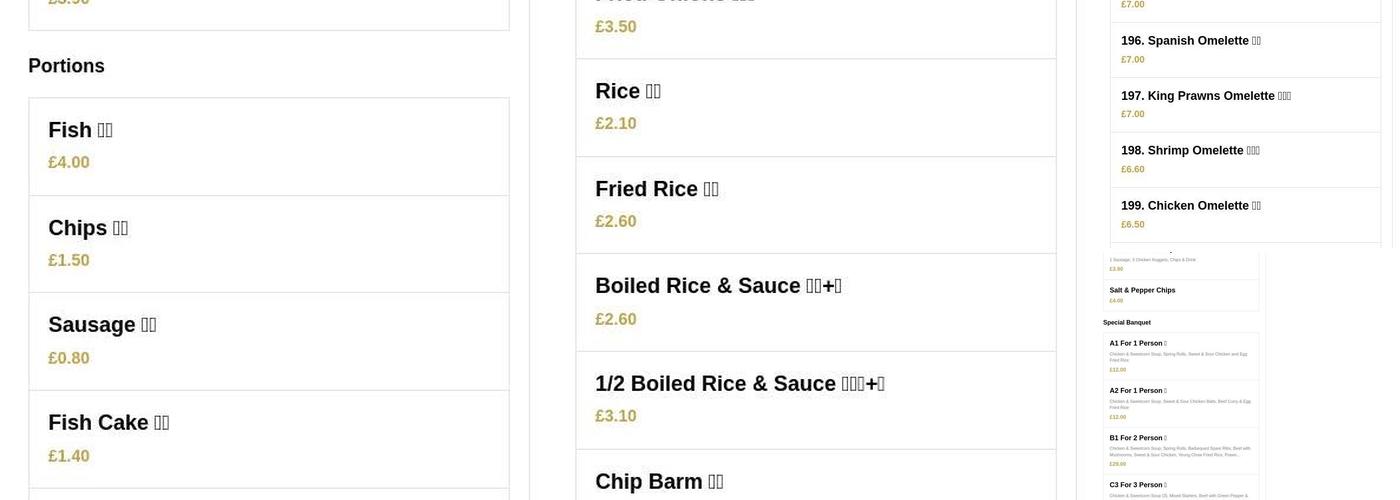This screenshot has height=500, width=1400.
Task: Pick the Fish Cake menu item
Action: 268,439
